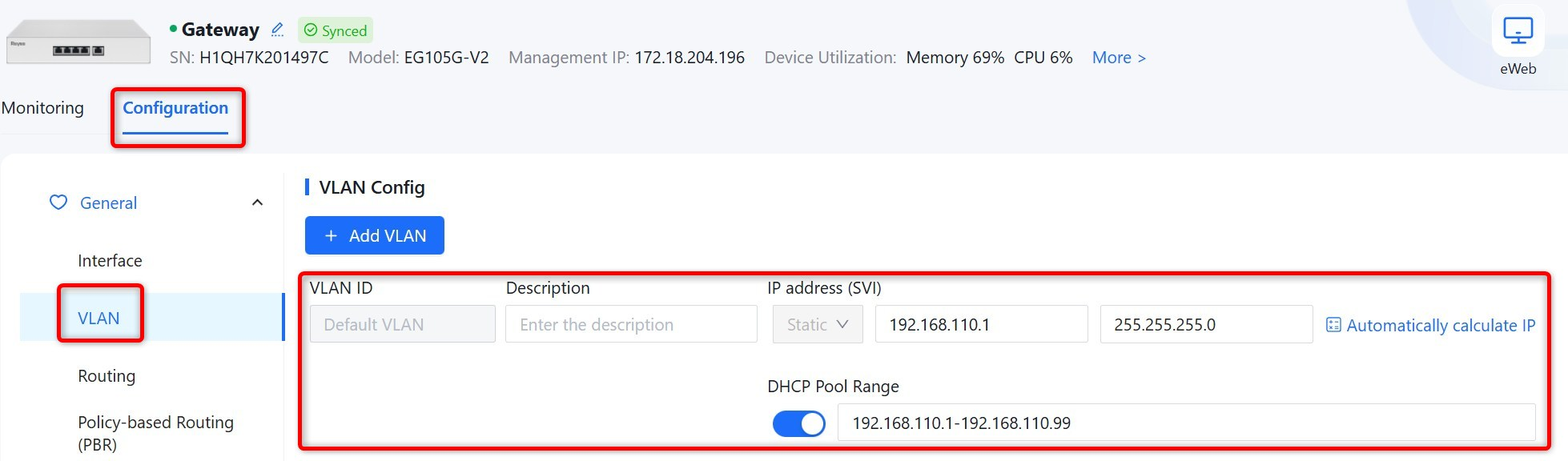
Task: Click the edit pencil icon beside Gateway
Action: coord(277,30)
